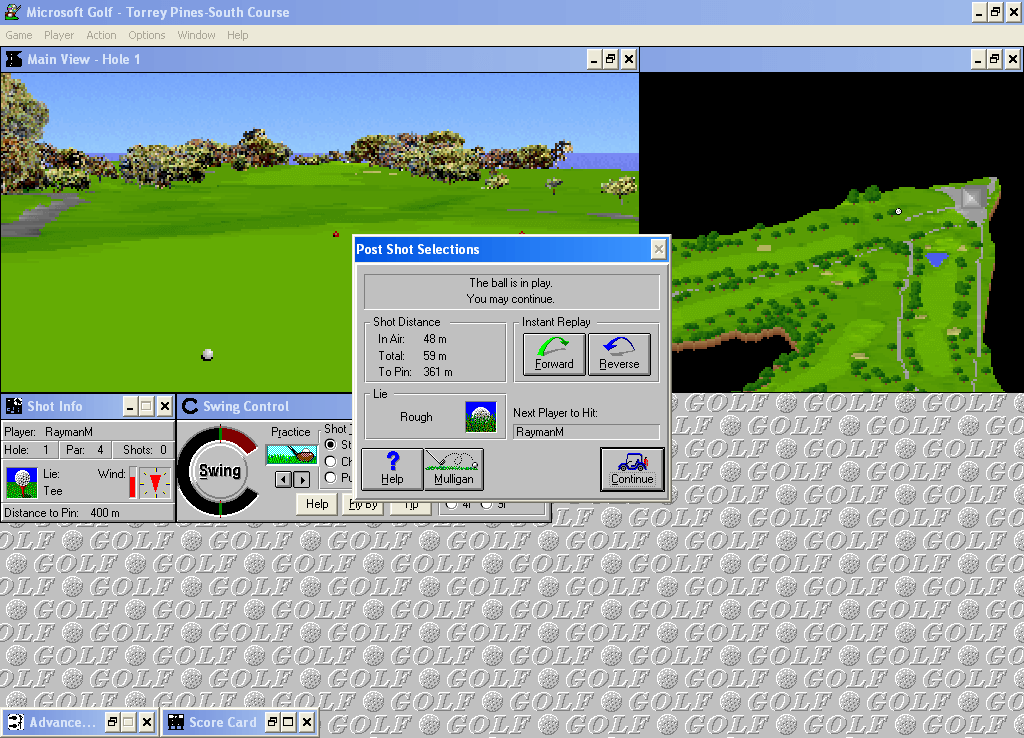Open the Player menu
This screenshot has height=738, width=1024.
pyautogui.click(x=59, y=35)
